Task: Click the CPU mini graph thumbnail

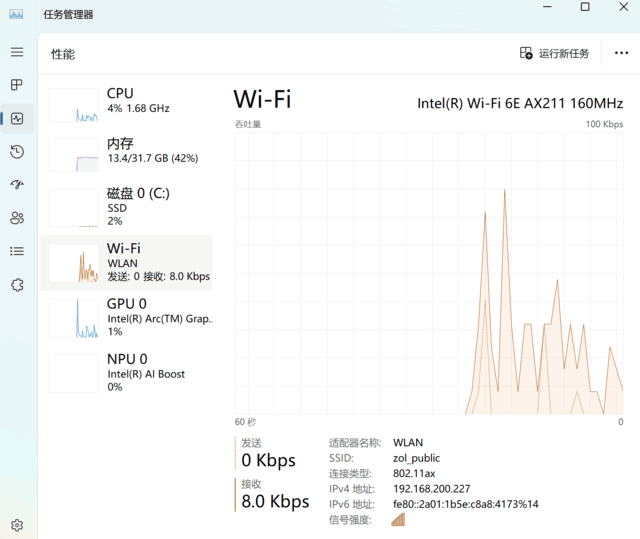Action: [73, 105]
